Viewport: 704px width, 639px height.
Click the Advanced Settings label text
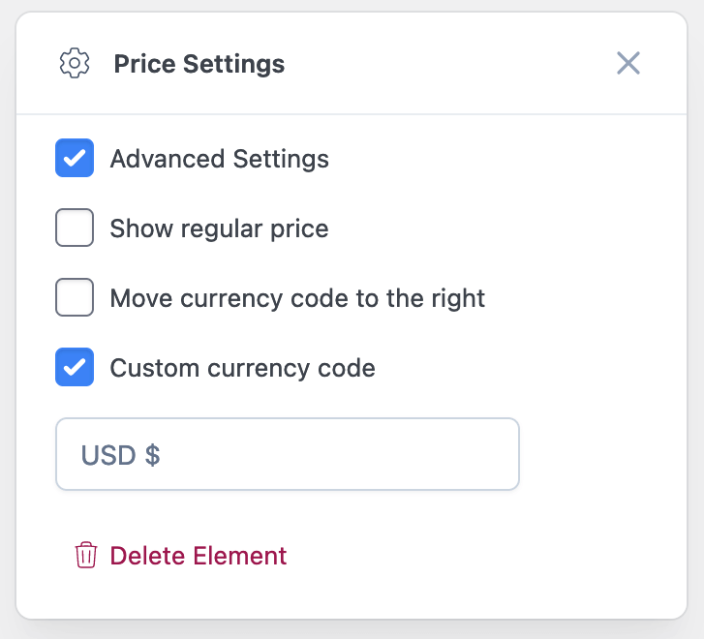pyautogui.click(x=219, y=158)
